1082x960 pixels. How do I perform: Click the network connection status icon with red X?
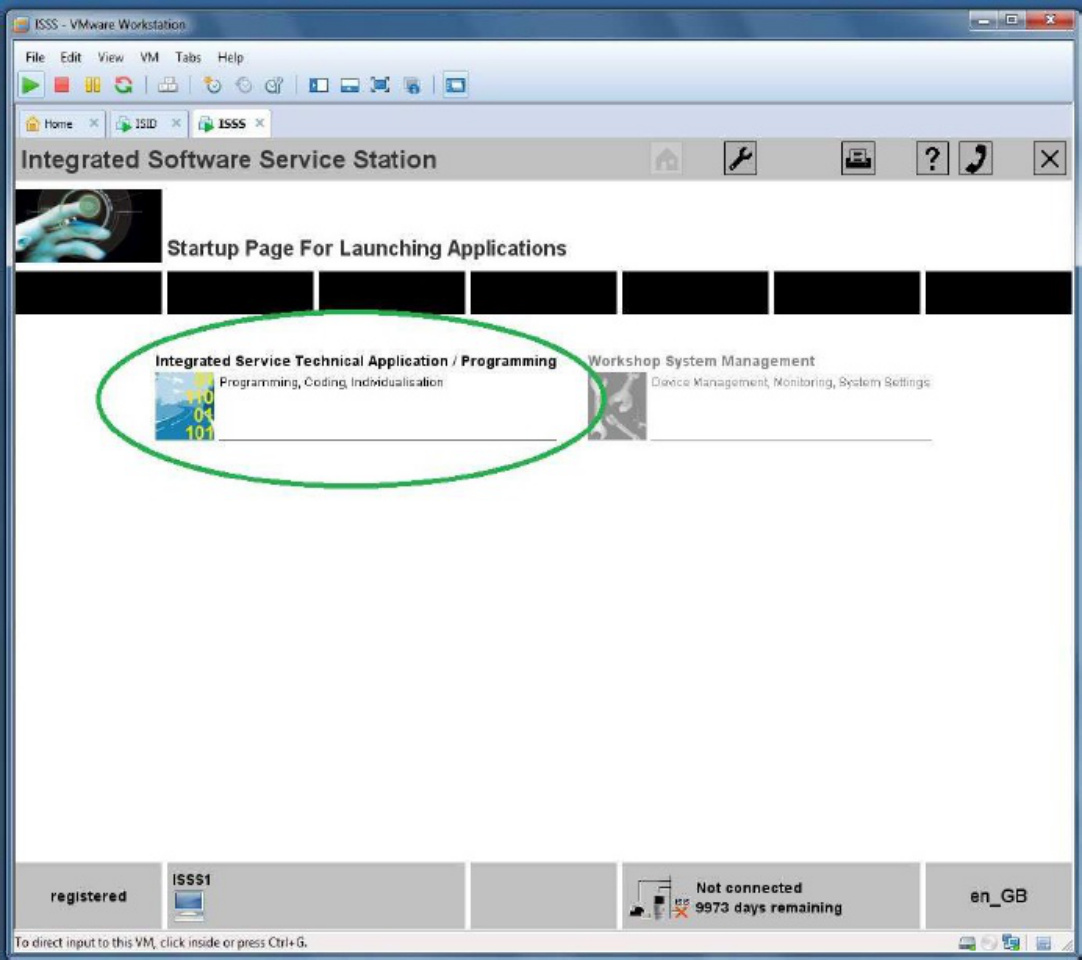(660, 899)
